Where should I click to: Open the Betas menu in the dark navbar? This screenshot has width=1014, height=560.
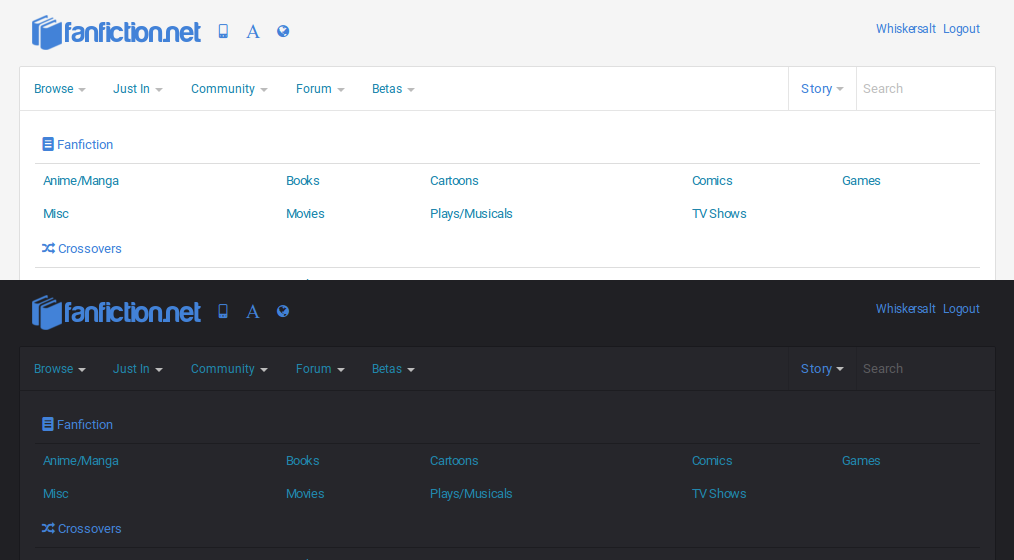pos(392,369)
